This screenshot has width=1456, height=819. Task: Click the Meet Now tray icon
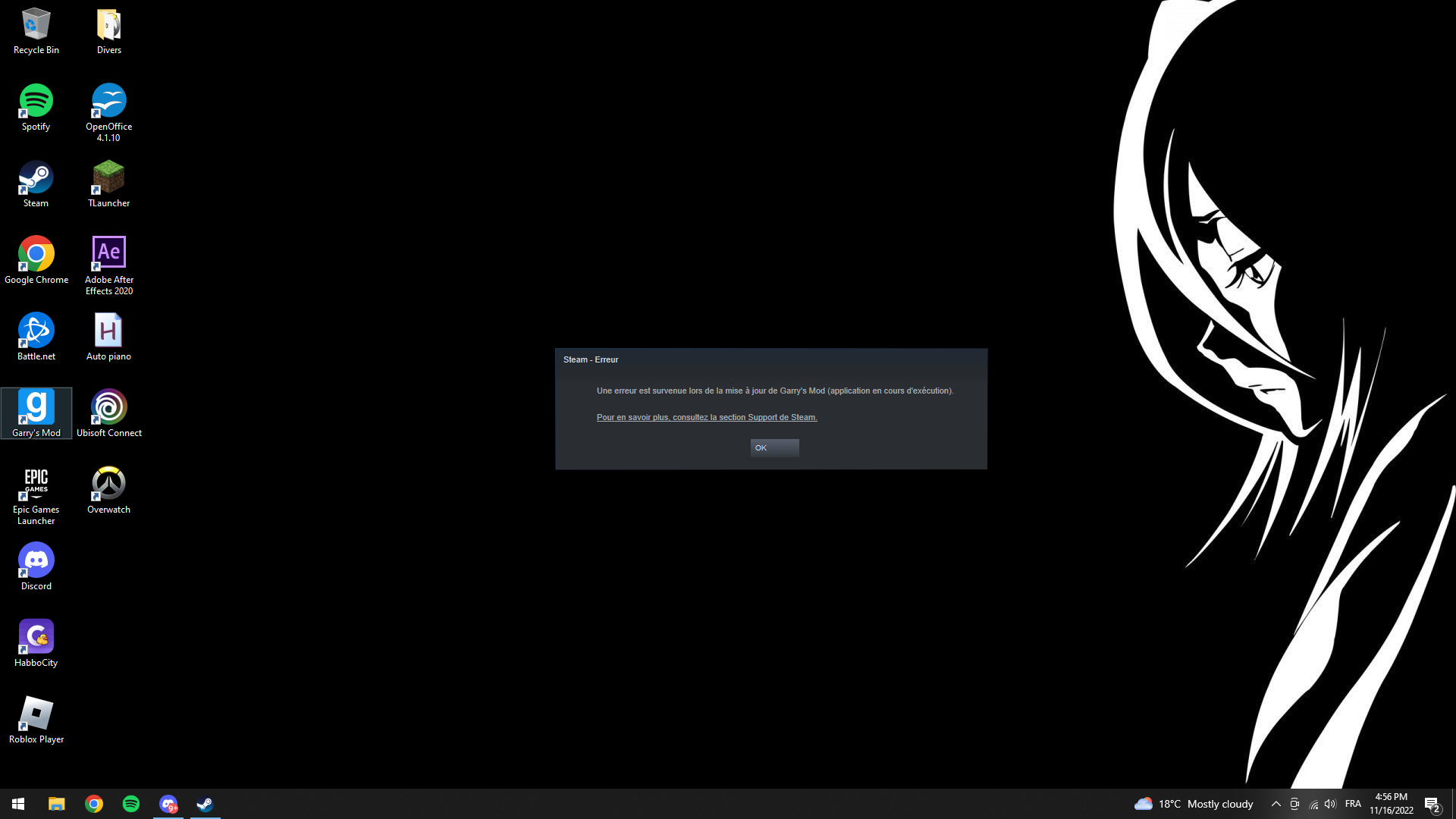(1294, 804)
